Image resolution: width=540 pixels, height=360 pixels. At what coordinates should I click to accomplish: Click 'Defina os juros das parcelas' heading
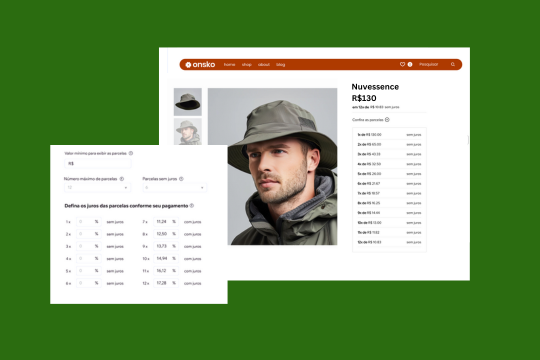click(126, 206)
